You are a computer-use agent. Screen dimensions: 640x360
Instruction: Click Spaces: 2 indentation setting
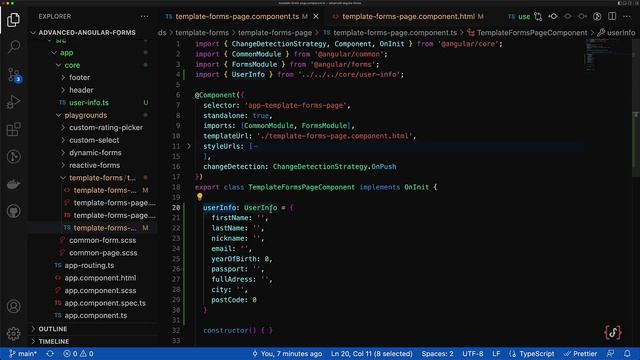(x=437, y=353)
